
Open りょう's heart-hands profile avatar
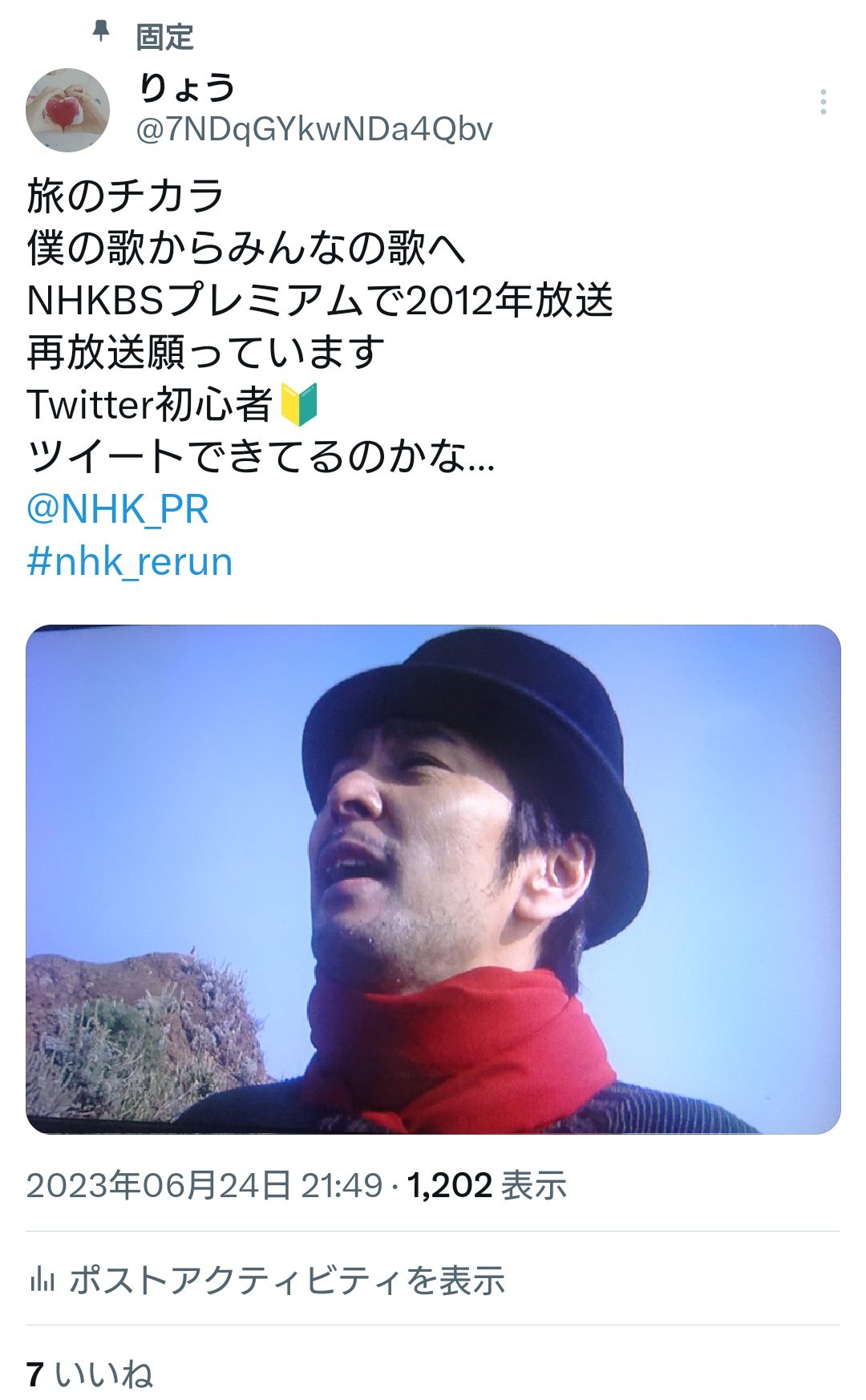68,110
